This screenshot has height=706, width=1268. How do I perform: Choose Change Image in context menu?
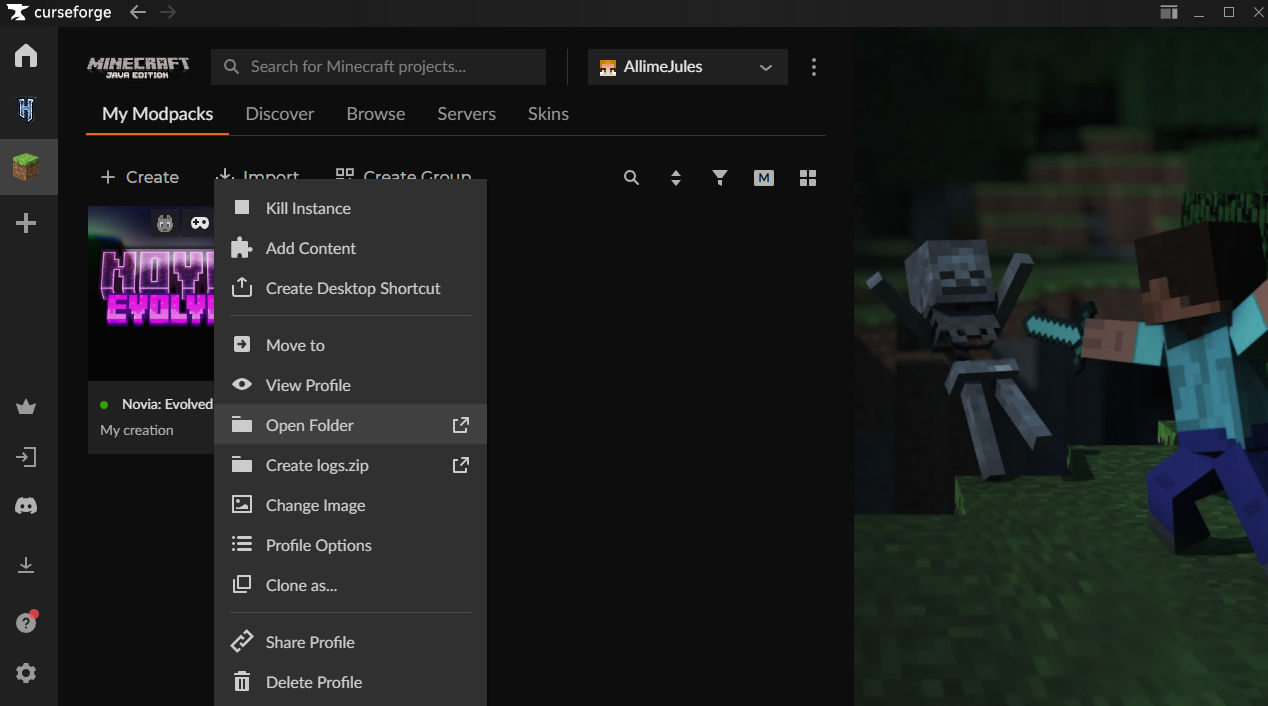pyautogui.click(x=350, y=505)
